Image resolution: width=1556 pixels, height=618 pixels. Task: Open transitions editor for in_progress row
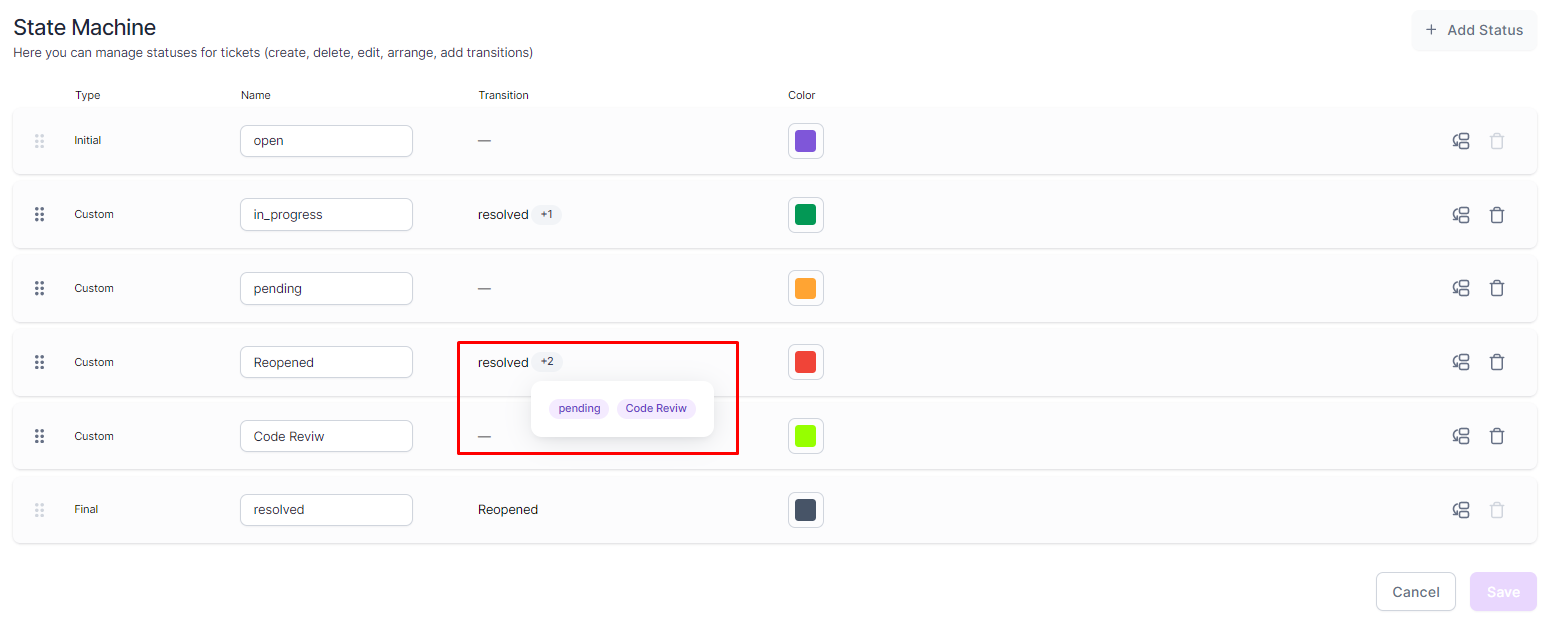[1460, 215]
